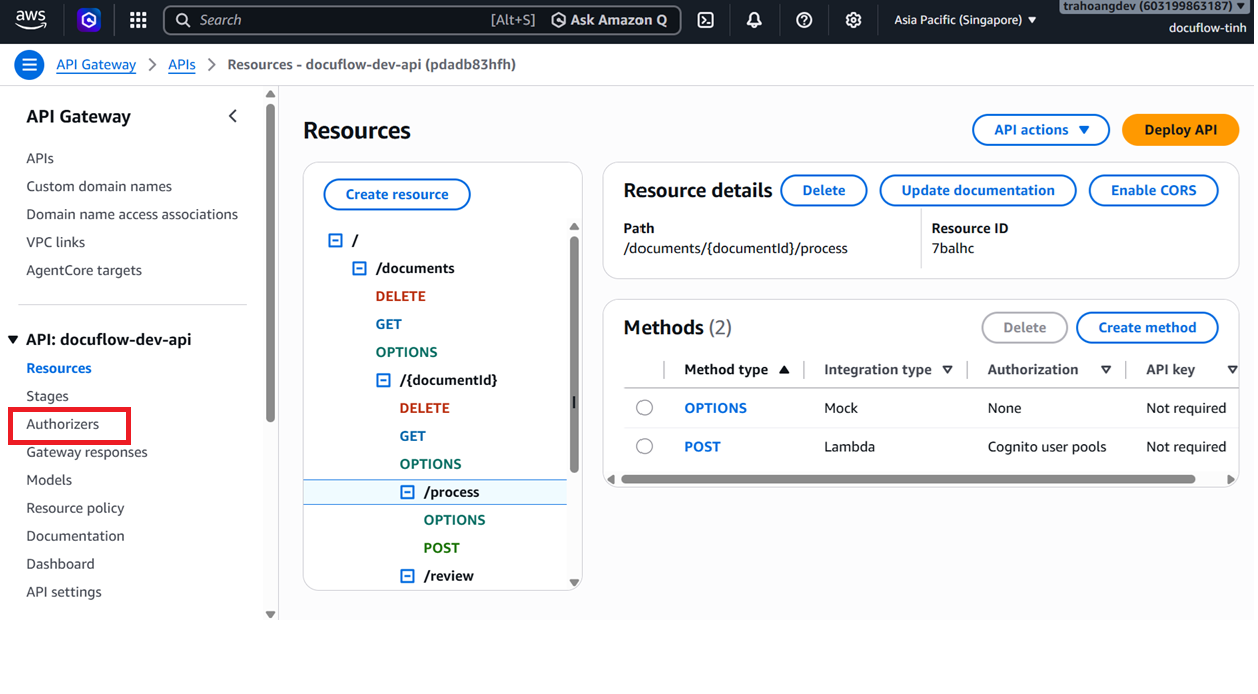Image resolution: width=1258 pixels, height=694 pixels.
Task: Click the resource tree vertical scrollbar
Action: 574,354
